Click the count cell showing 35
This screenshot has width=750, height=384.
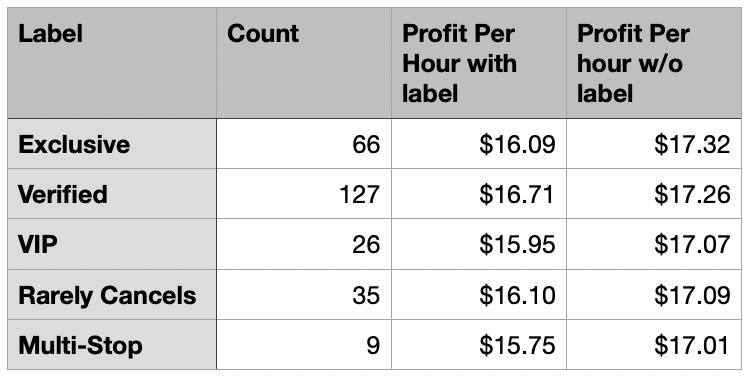tap(304, 295)
